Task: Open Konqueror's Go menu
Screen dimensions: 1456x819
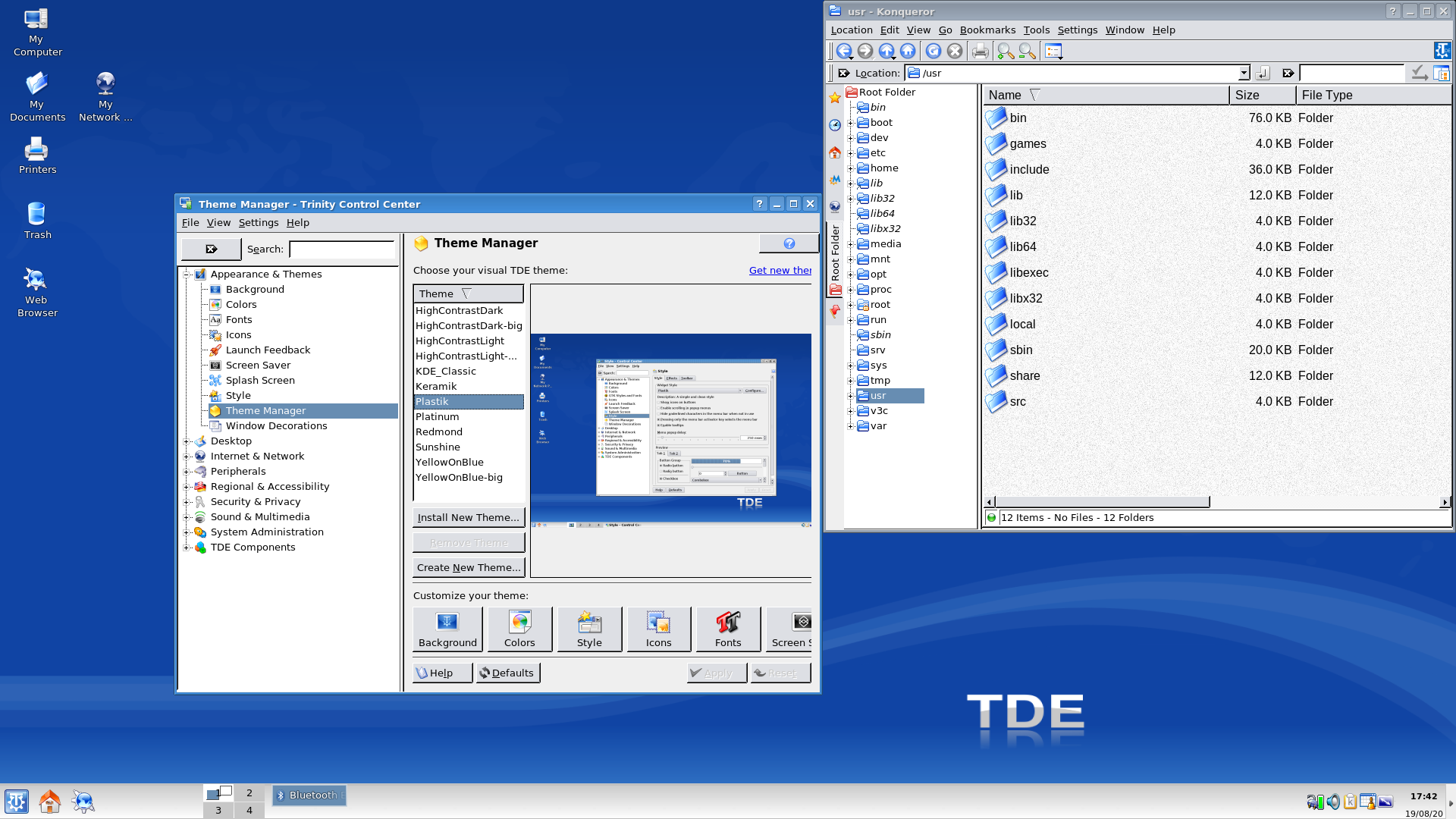Action: pyautogui.click(x=945, y=30)
